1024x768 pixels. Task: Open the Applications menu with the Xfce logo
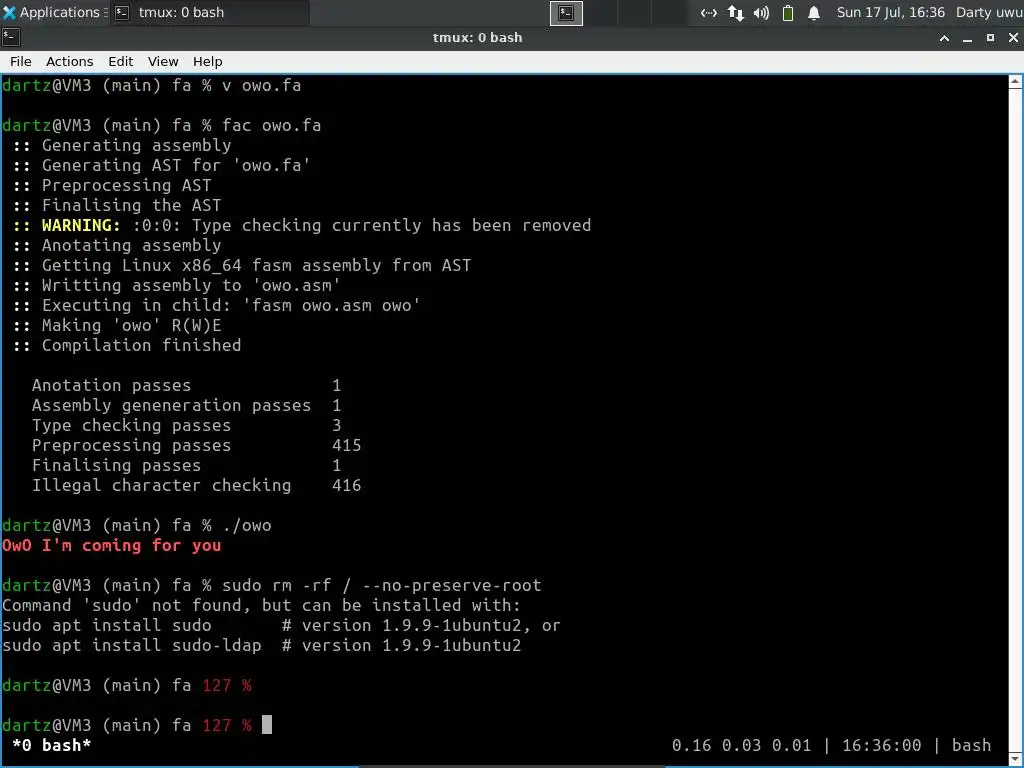pos(54,12)
